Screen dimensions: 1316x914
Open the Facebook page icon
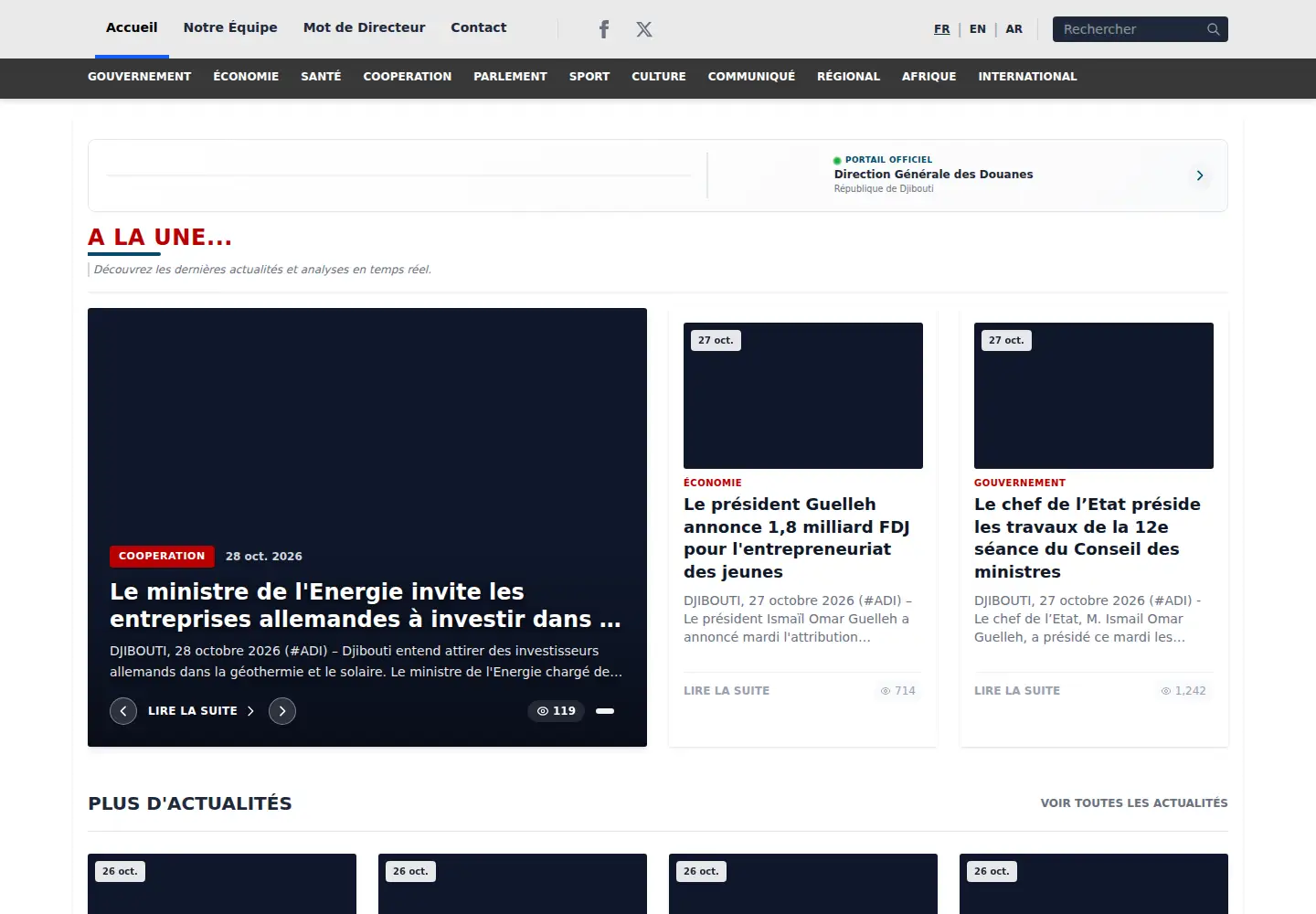click(x=604, y=29)
